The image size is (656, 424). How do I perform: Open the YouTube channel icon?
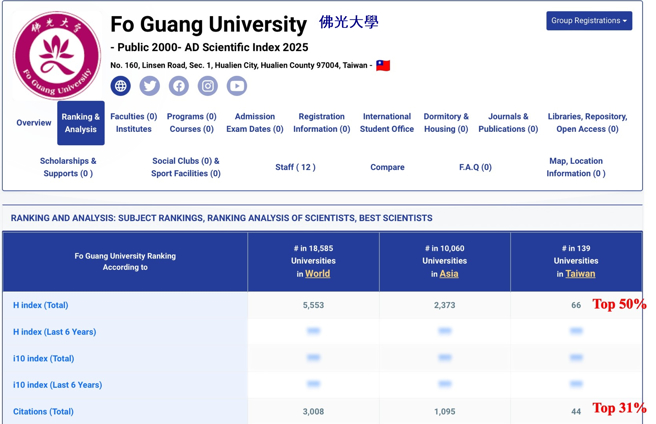pos(237,86)
